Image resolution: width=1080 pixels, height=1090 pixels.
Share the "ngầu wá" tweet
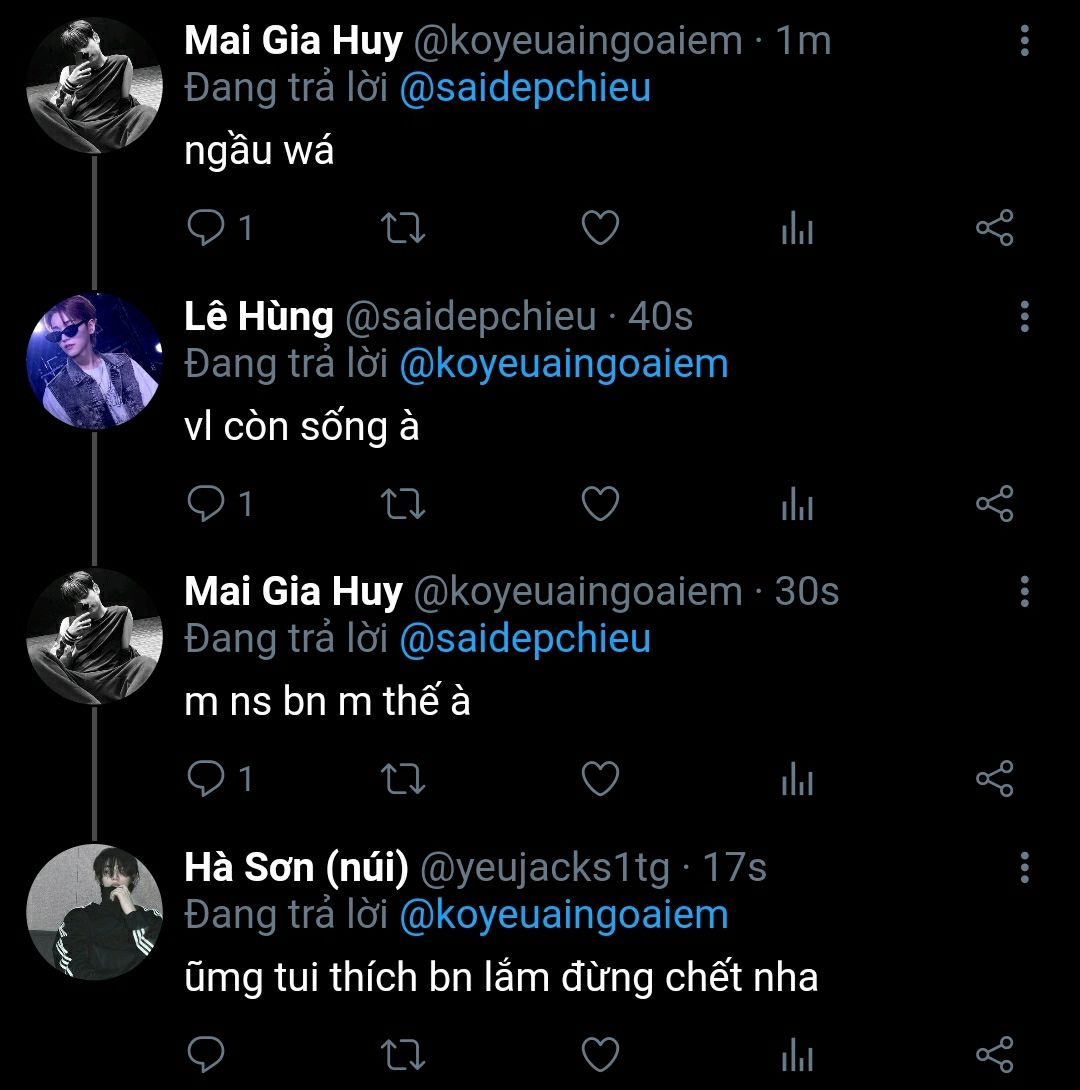tap(994, 229)
